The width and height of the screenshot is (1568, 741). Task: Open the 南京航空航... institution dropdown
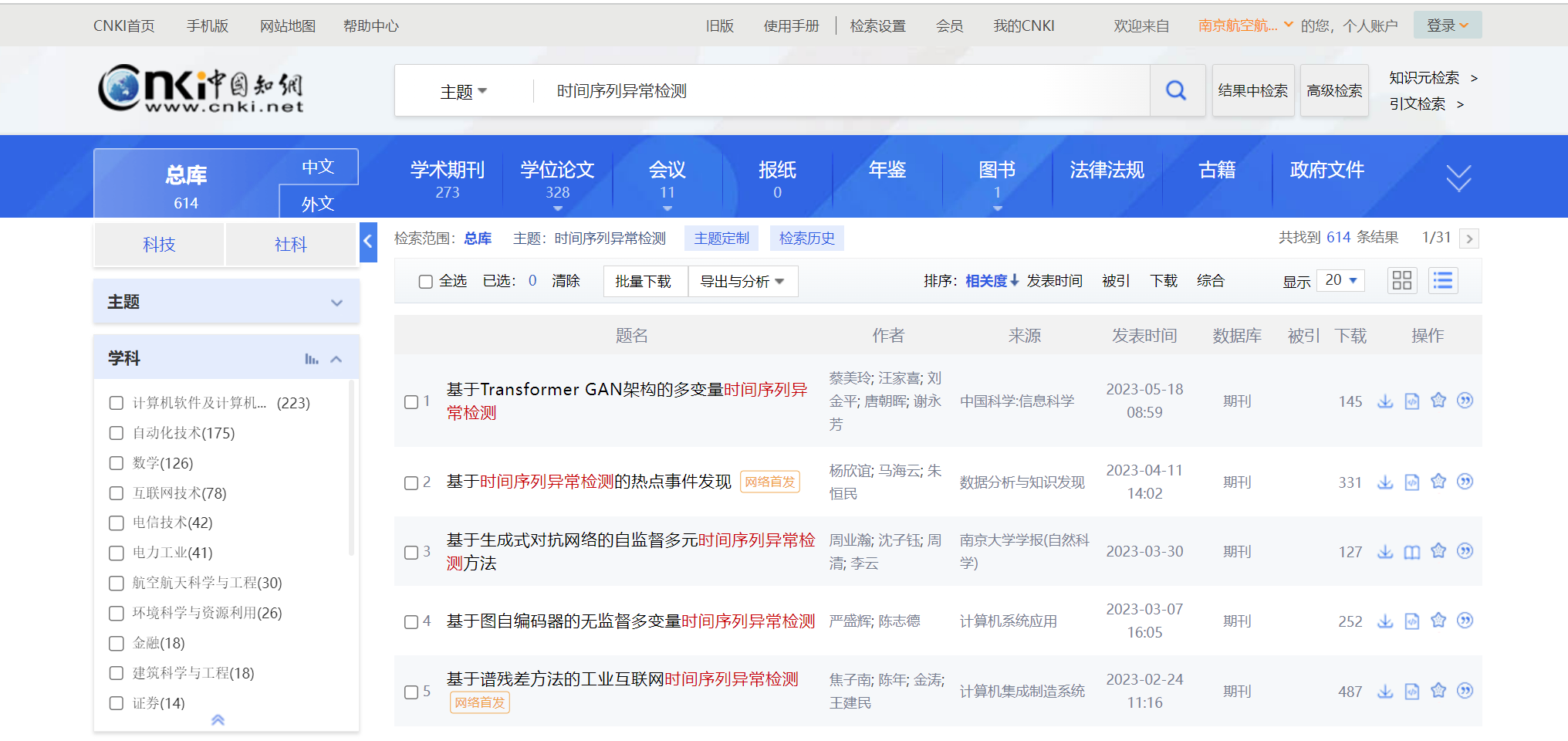point(1245,25)
